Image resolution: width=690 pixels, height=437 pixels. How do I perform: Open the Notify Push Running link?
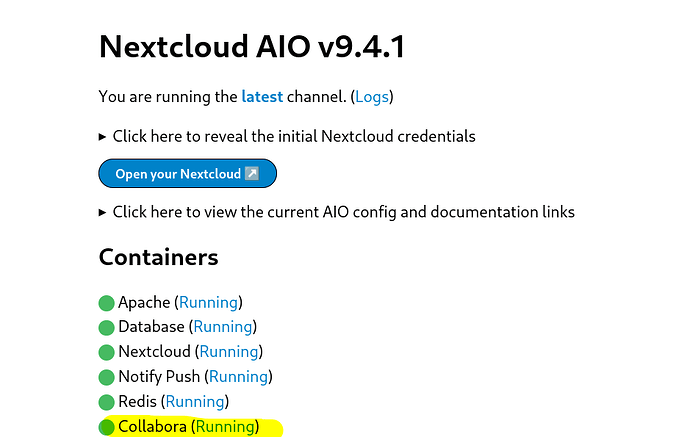pyautogui.click(x=238, y=377)
